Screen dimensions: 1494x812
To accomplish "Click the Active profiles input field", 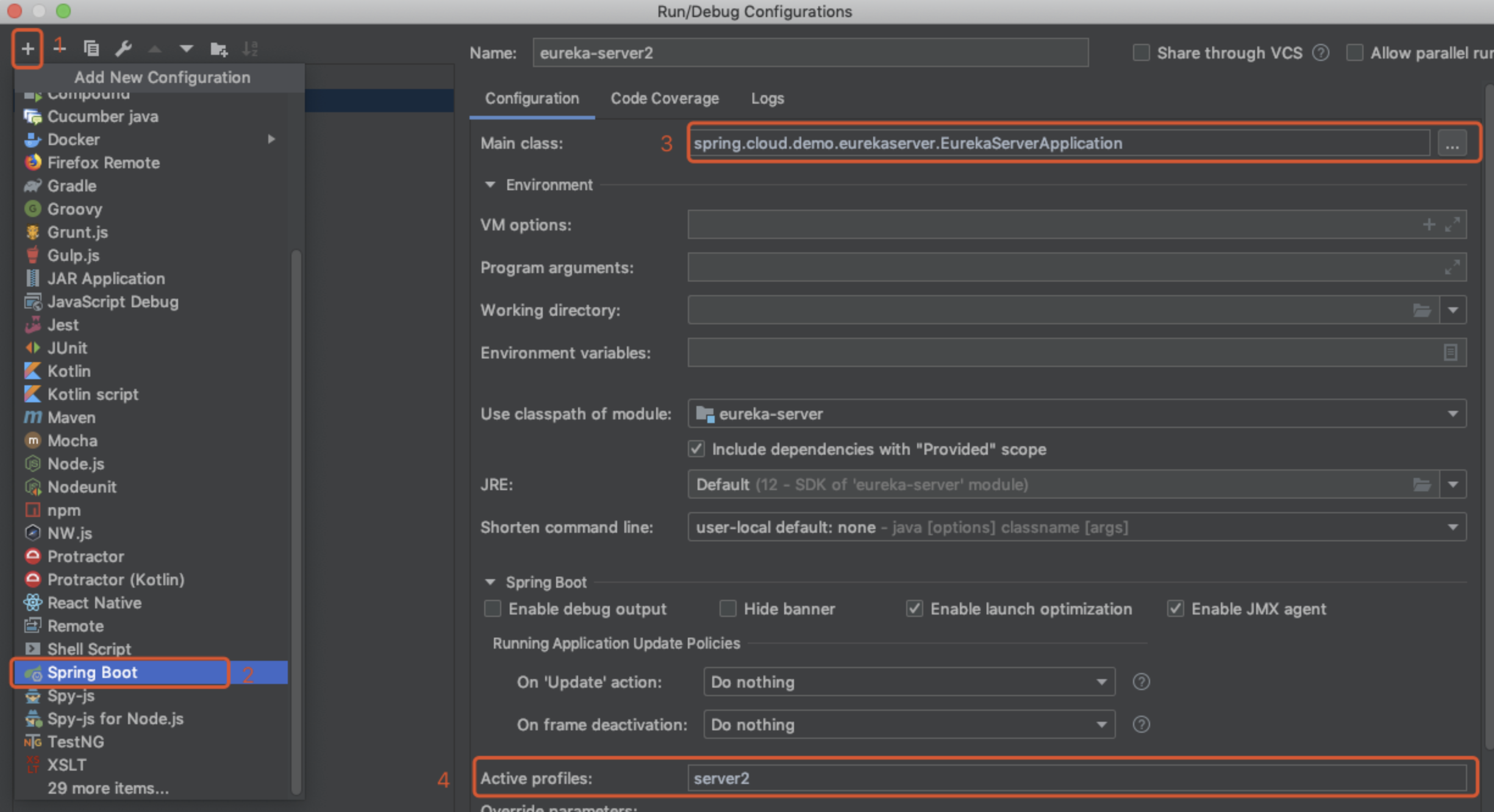I will click(x=1077, y=778).
